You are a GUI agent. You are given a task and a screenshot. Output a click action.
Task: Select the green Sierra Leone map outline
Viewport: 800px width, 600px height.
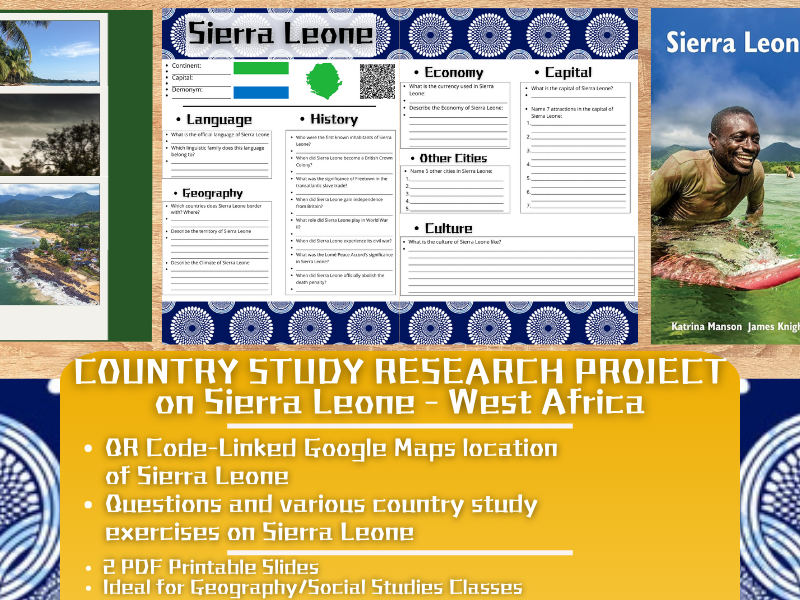pos(325,81)
